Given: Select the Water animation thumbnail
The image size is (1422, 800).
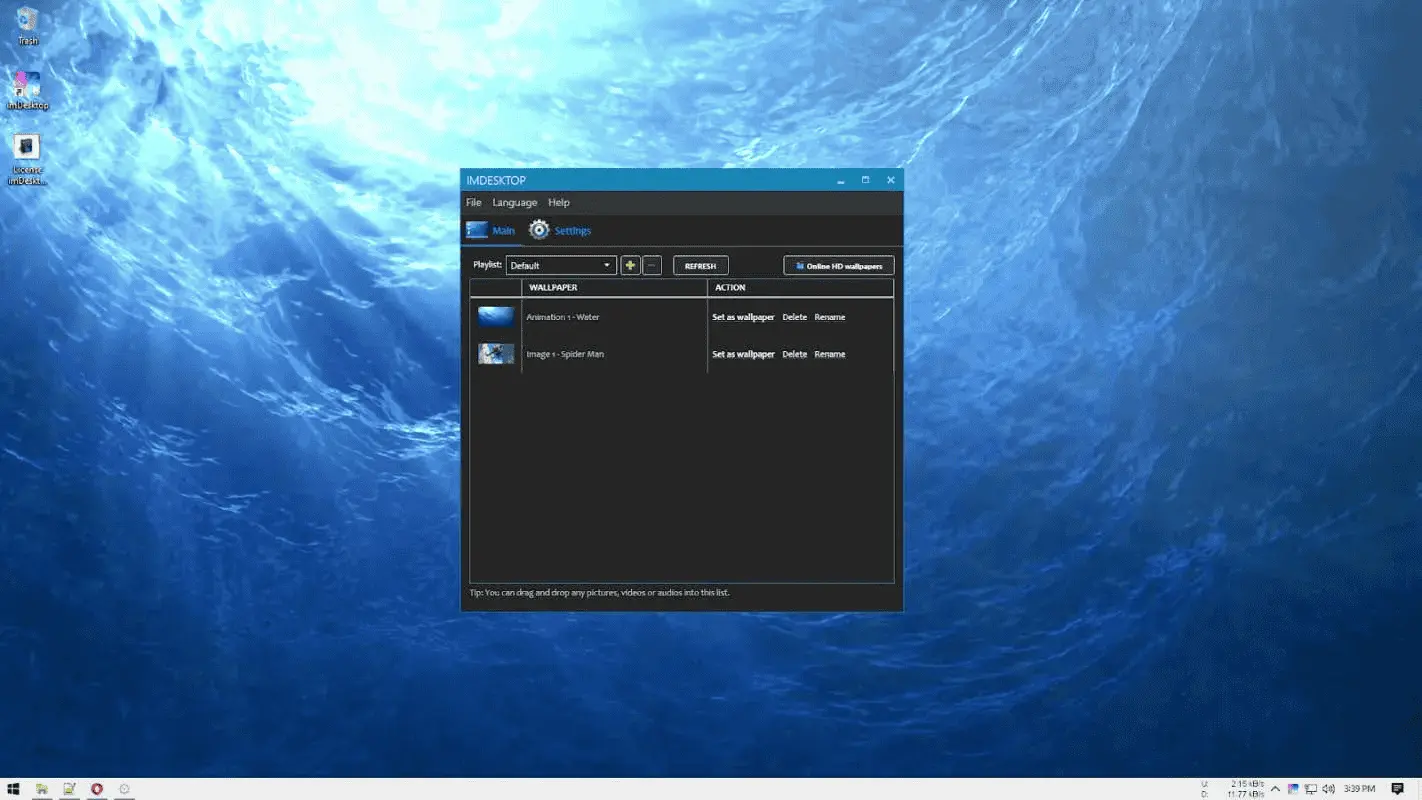Looking at the screenshot, I should coord(496,317).
